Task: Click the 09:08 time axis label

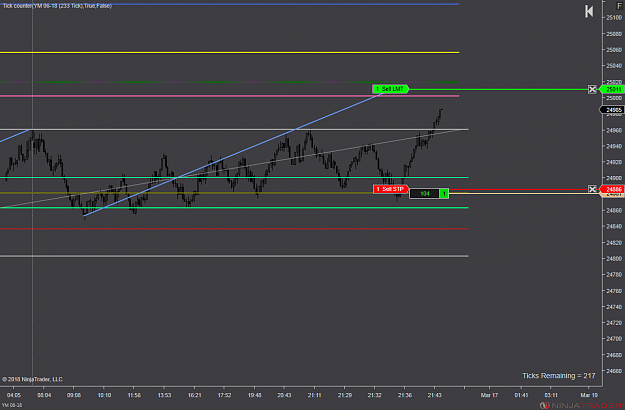Action: (74, 395)
